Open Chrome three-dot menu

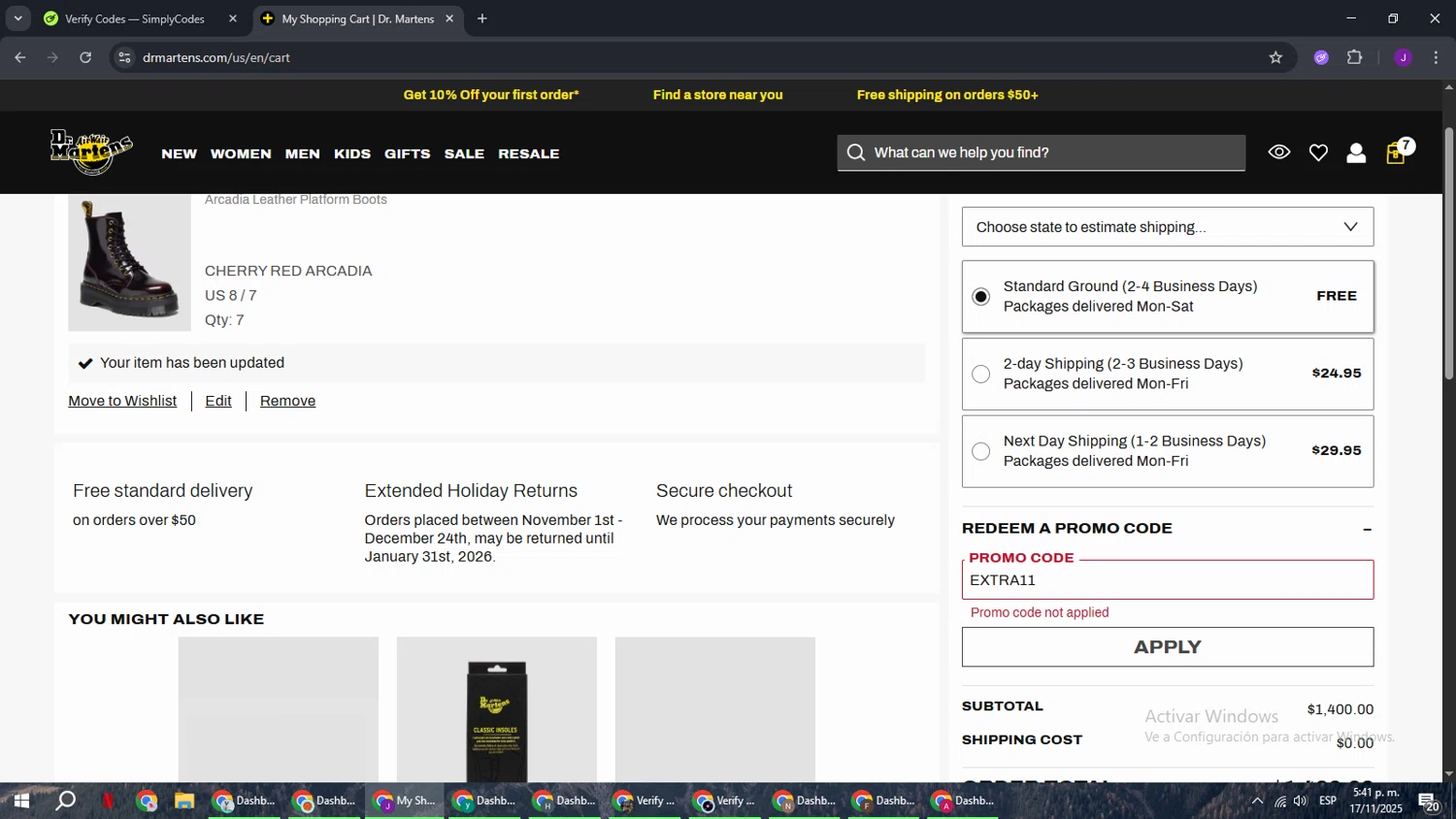pos(1436,57)
